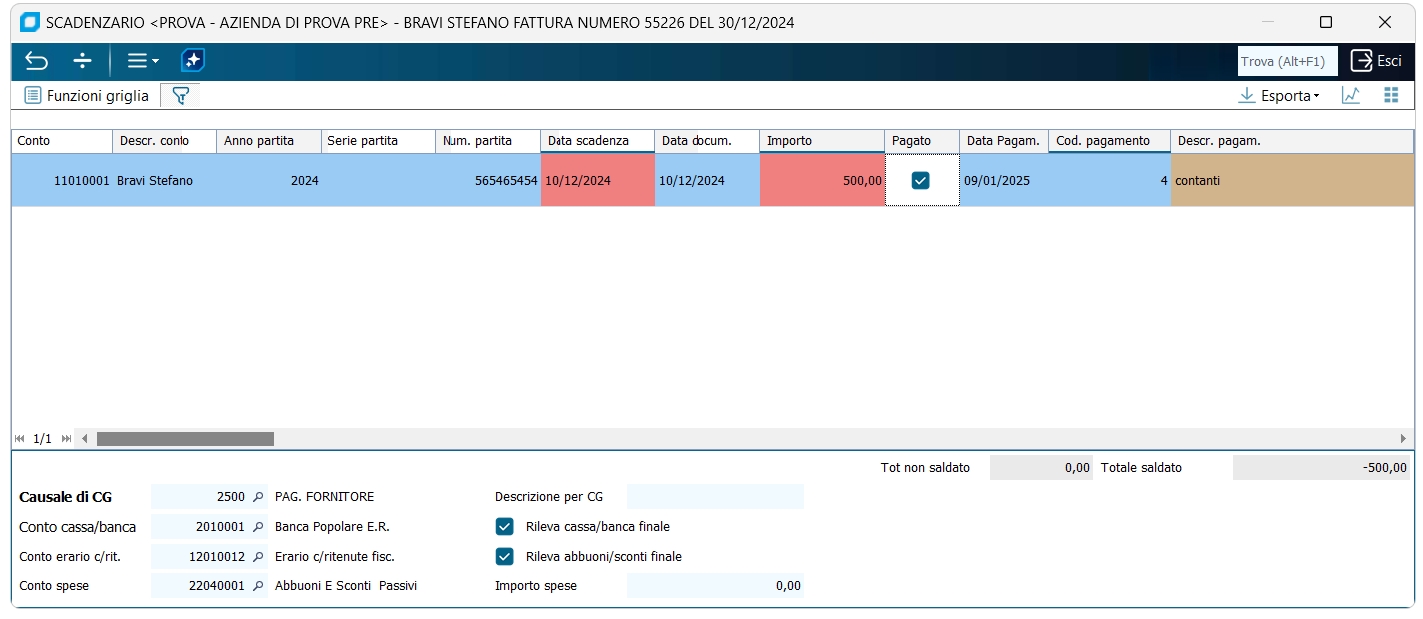Click magnifier lookup beside Conto cassa/banca
The width and height of the screenshot is (1423, 619).
point(257,527)
